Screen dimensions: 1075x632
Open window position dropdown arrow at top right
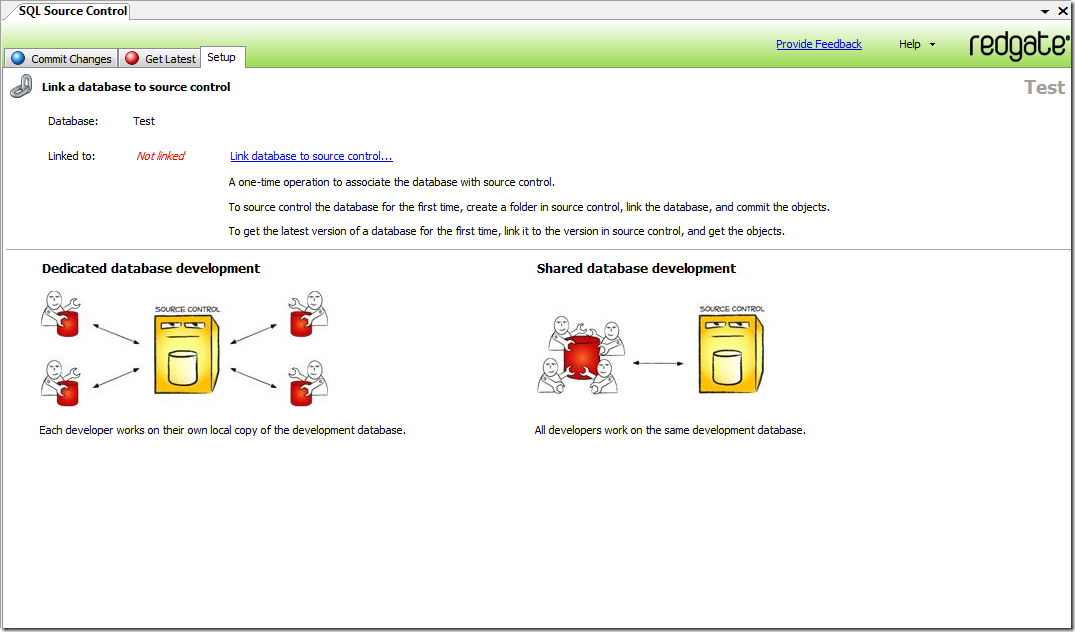(x=1045, y=12)
